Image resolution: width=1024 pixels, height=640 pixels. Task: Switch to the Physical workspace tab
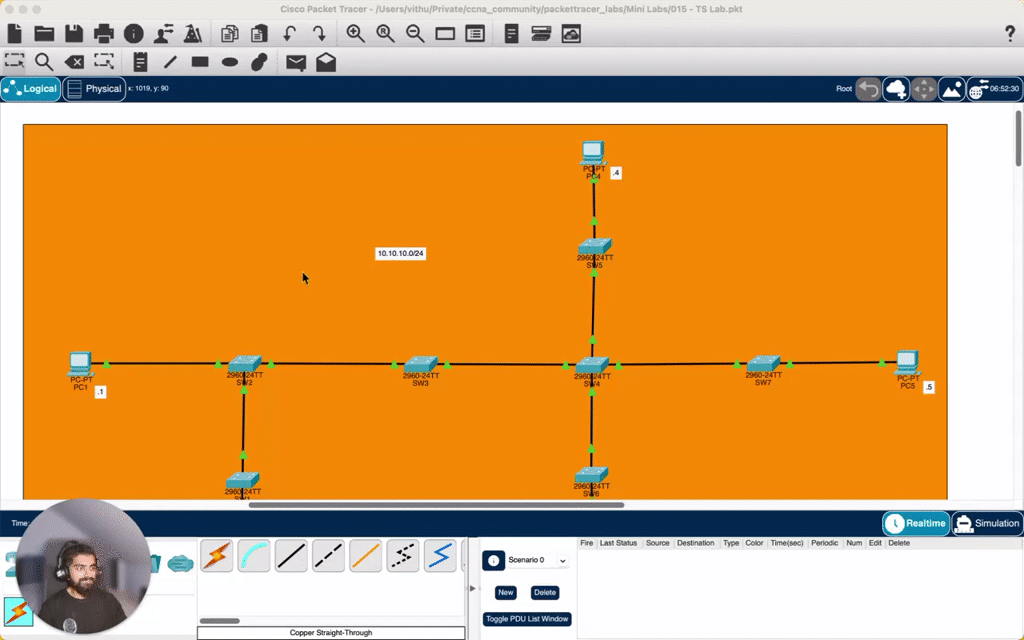95,89
